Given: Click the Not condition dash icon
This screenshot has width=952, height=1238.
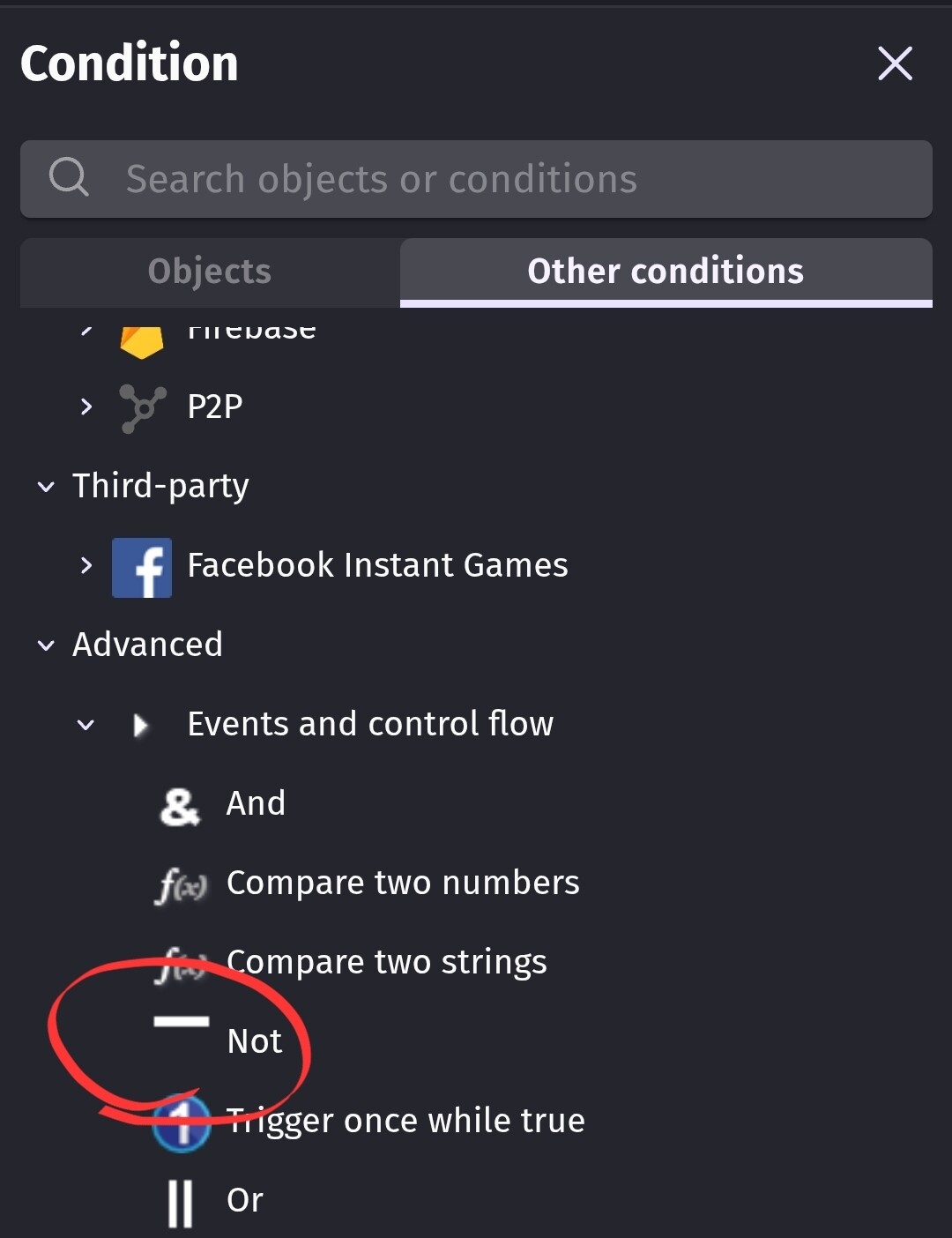Looking at the screenshot, I should pos(181,1023).
